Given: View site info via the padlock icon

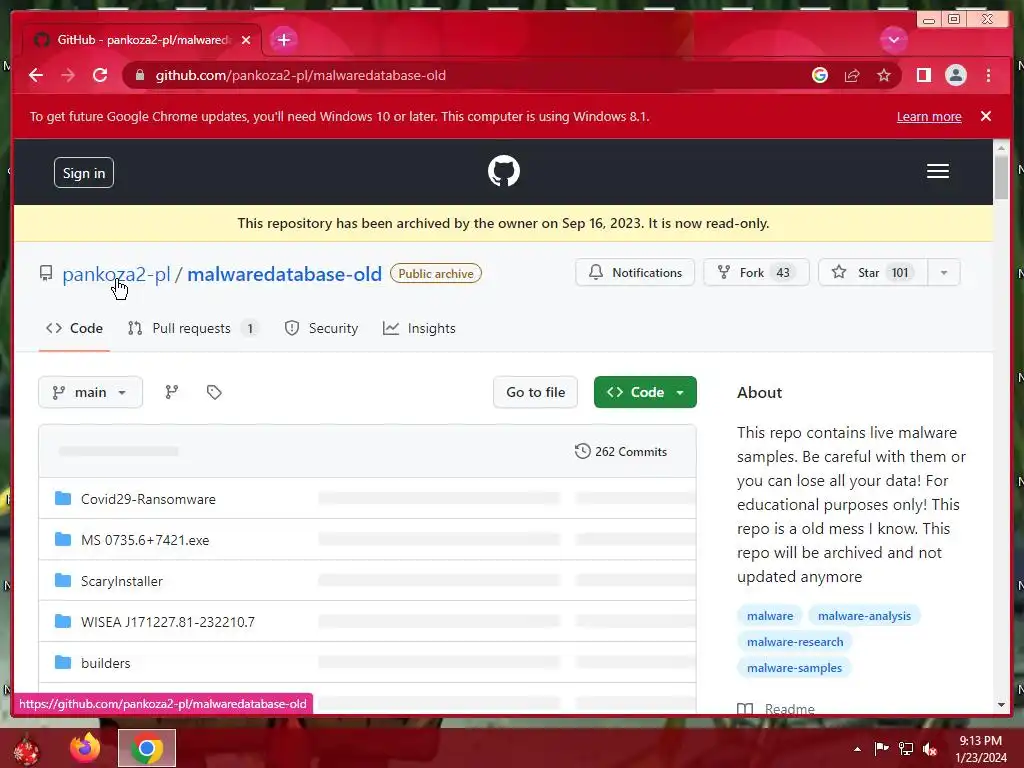Looking at the screenshot, I should 139,75.
